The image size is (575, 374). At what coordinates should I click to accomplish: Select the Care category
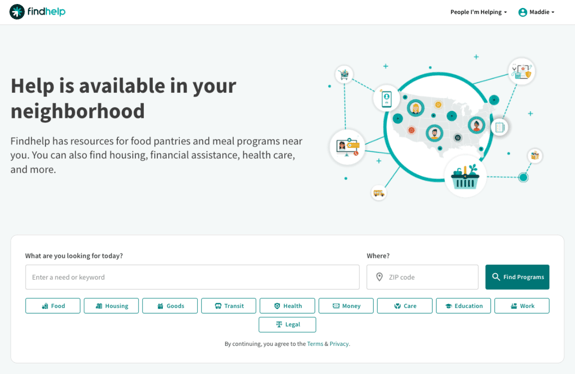click(x=405, y=306)
